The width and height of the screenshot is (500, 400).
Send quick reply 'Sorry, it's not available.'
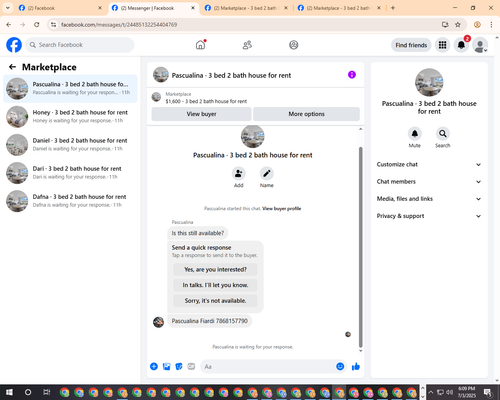pos(215,301)
